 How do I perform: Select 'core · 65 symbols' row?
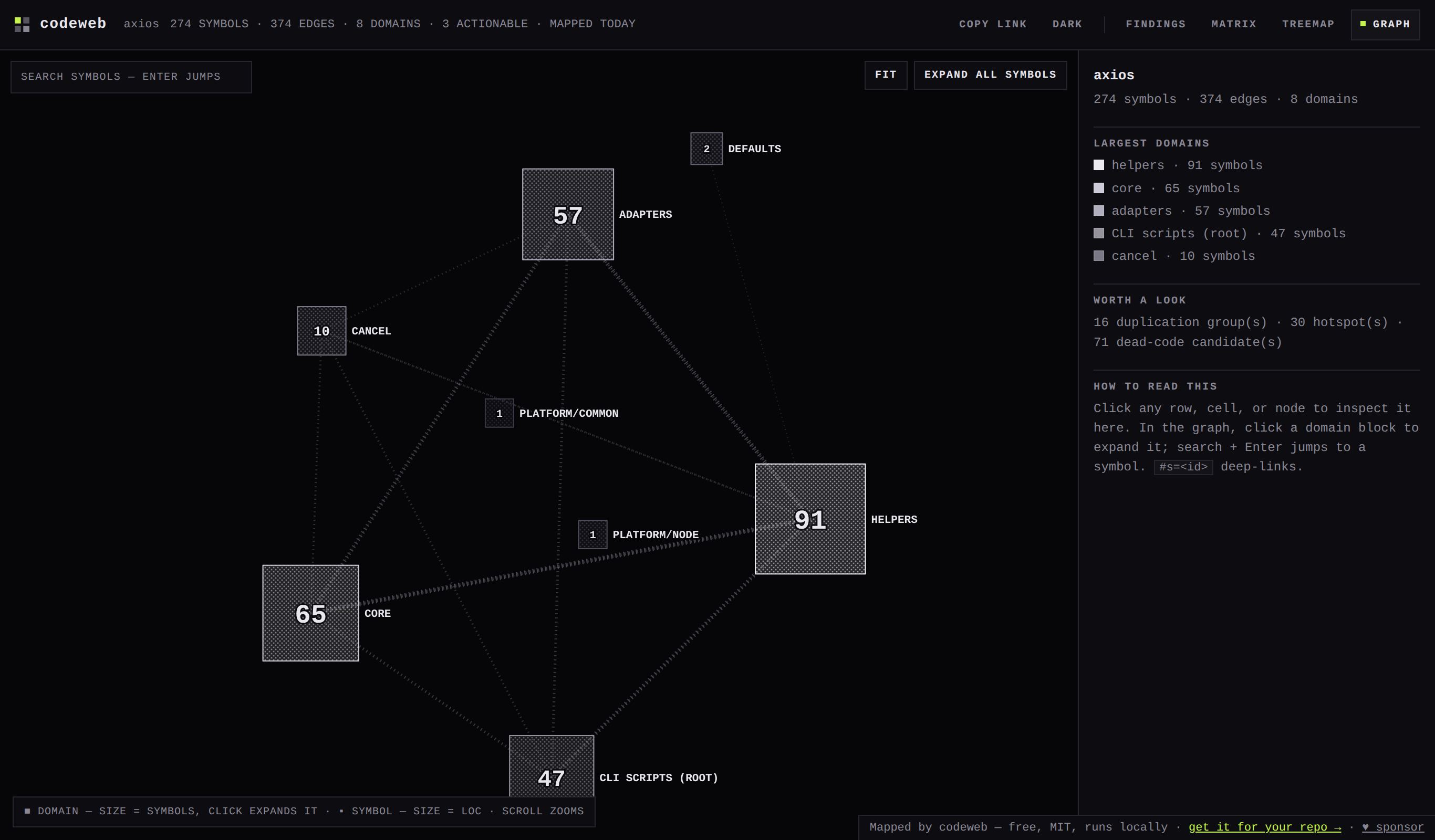[x=1256, y=188]
